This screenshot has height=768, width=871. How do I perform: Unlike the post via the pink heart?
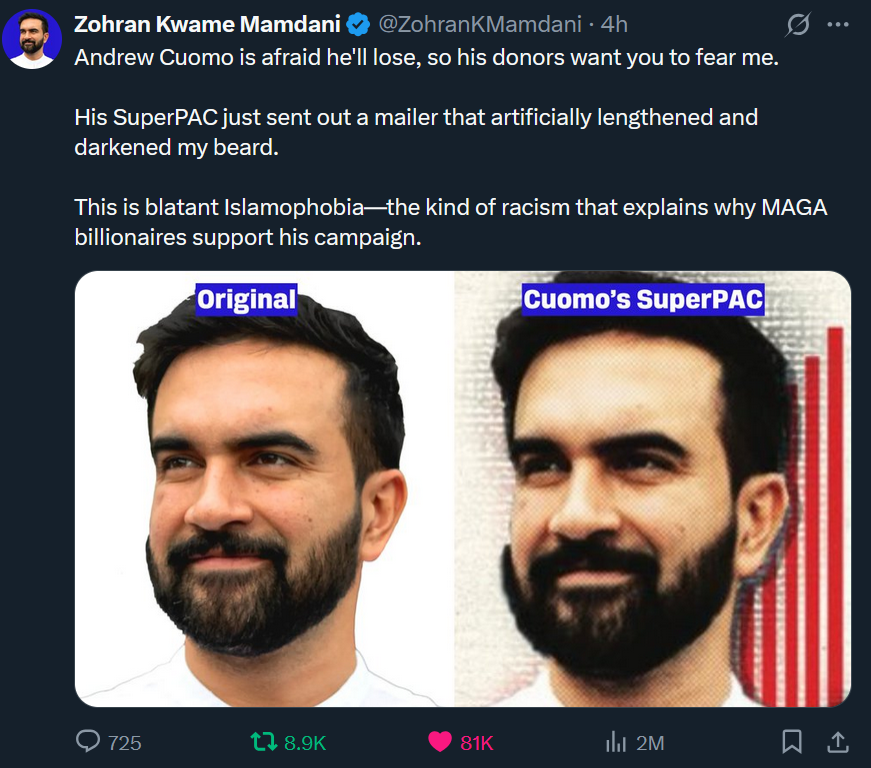439,741
